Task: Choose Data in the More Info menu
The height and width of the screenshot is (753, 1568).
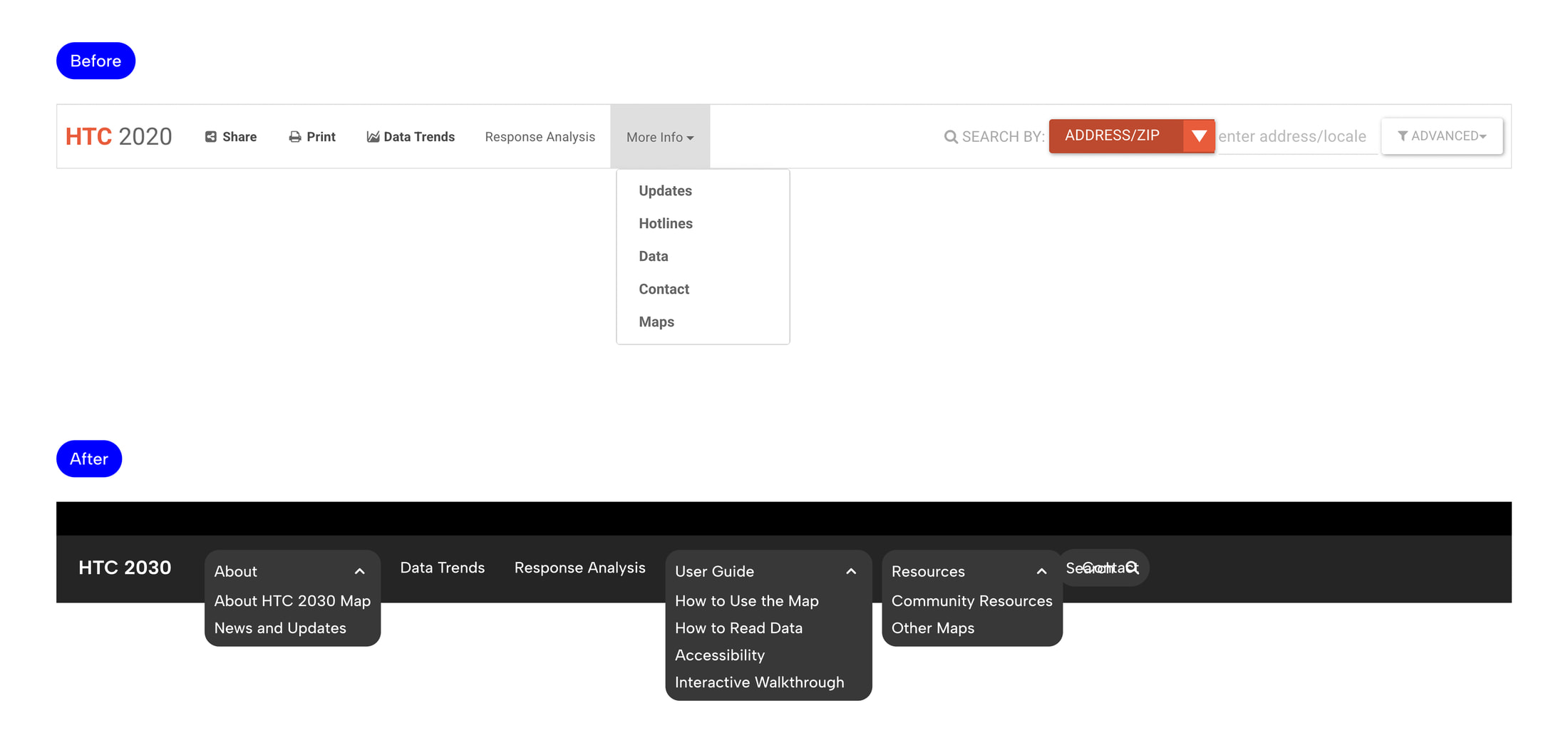Action: [653, 256]
